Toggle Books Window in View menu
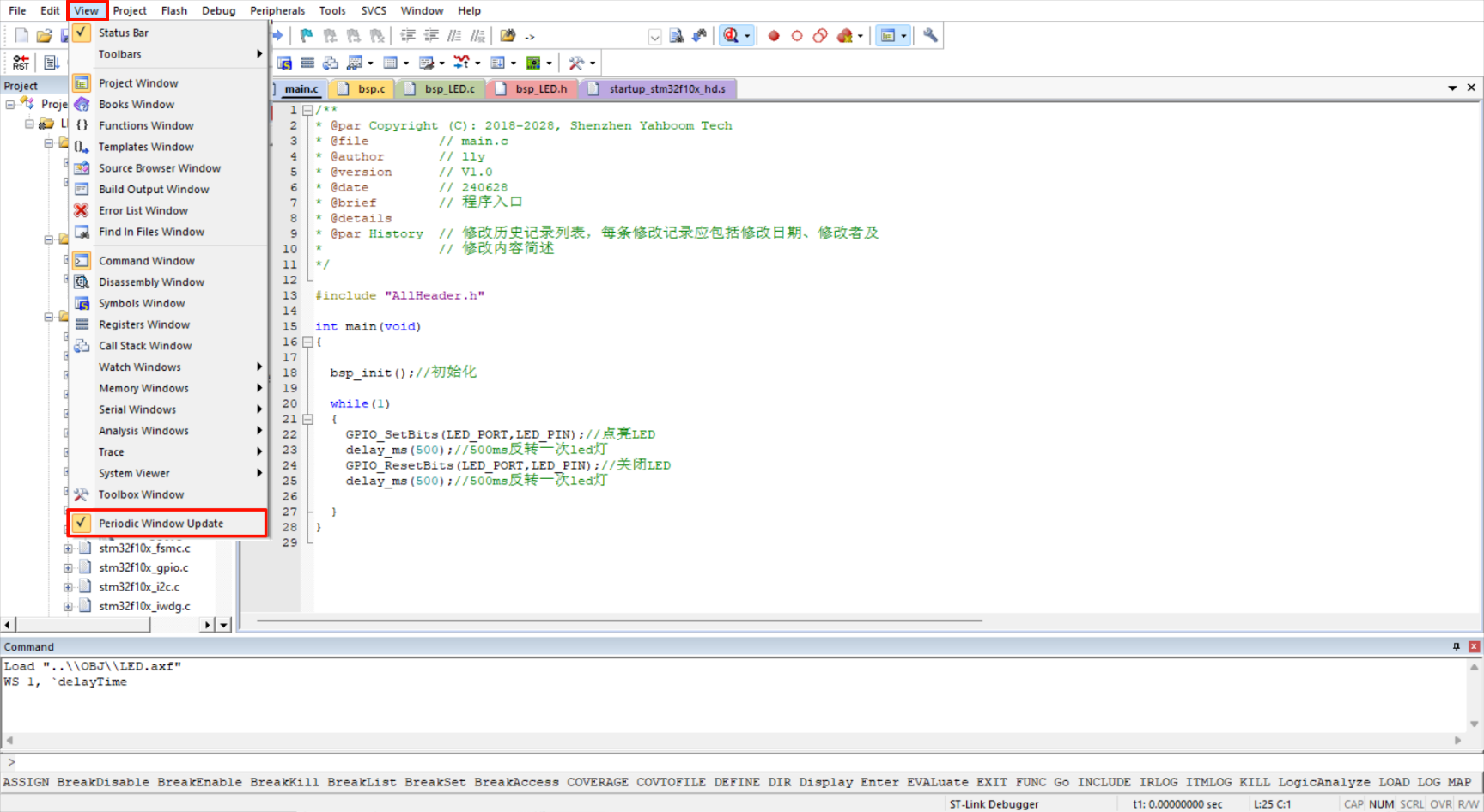The height and width of the screenshot is (812, 1484). [168, 105]
